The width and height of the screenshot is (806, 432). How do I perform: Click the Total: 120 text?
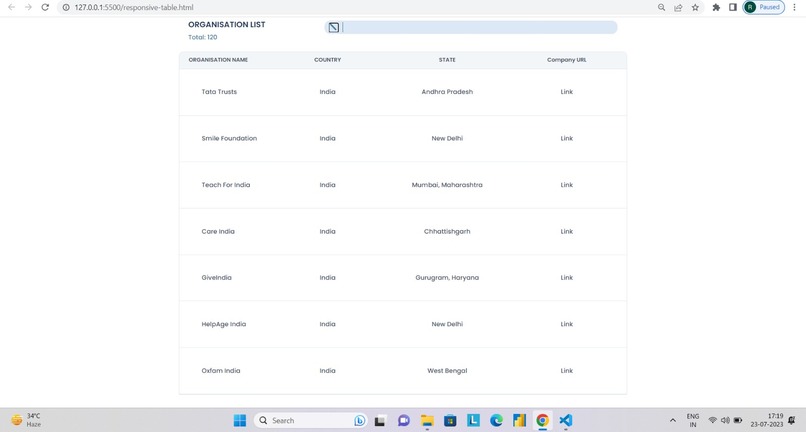click(x=203, y=37)
